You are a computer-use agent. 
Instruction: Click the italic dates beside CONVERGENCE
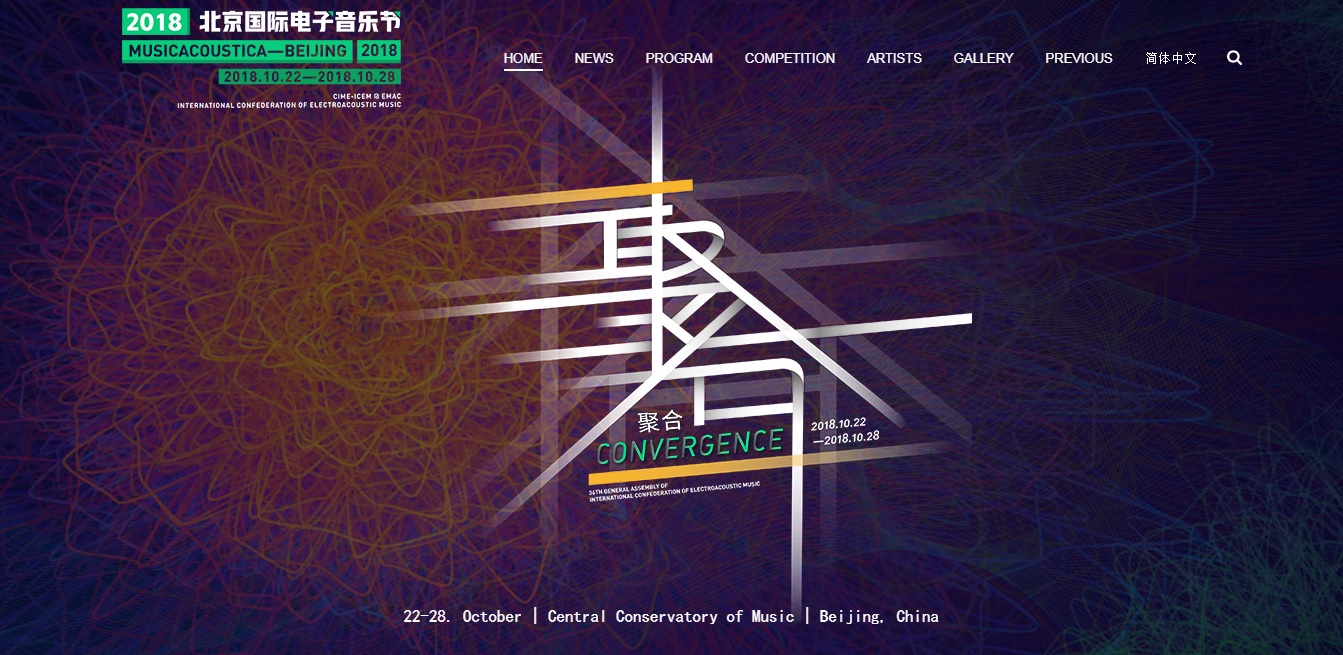[845, 431]
